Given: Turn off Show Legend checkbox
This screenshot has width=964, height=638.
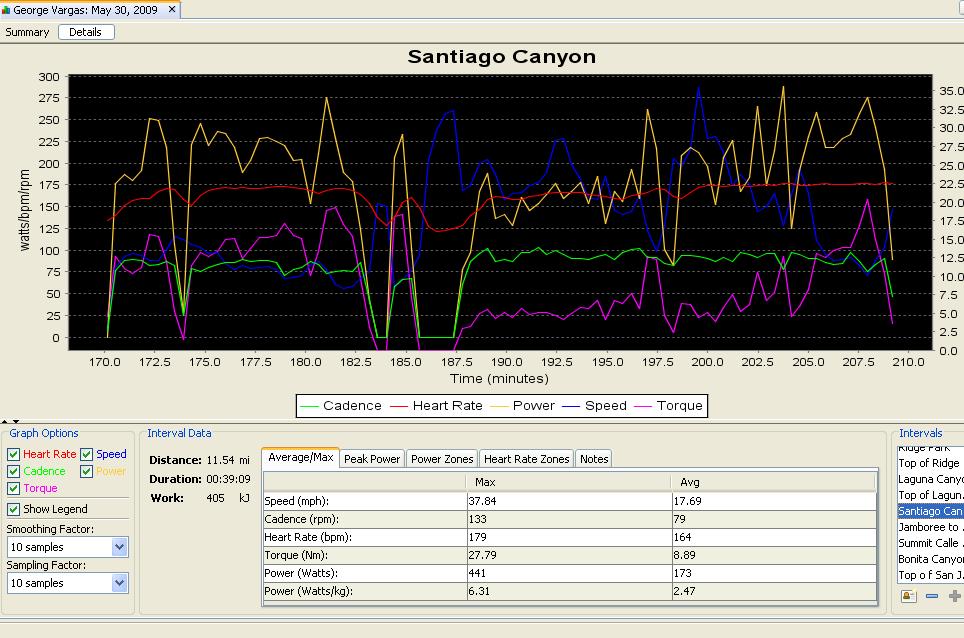Looking at the screenshot, I should (x=13, y=509).
